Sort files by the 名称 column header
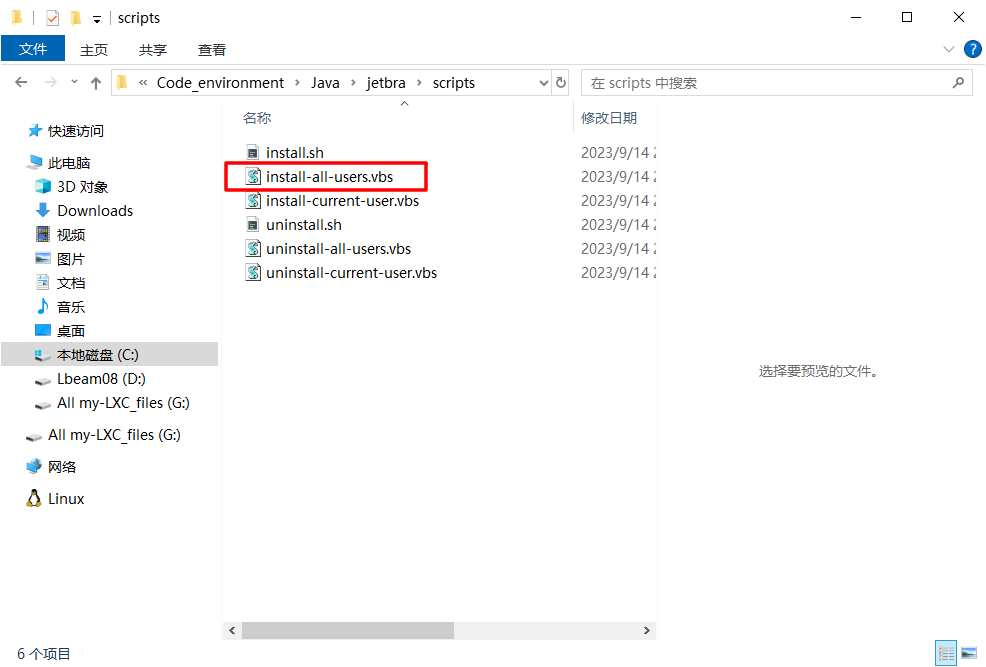Viewport: 986px width, 667px height. 257,118
